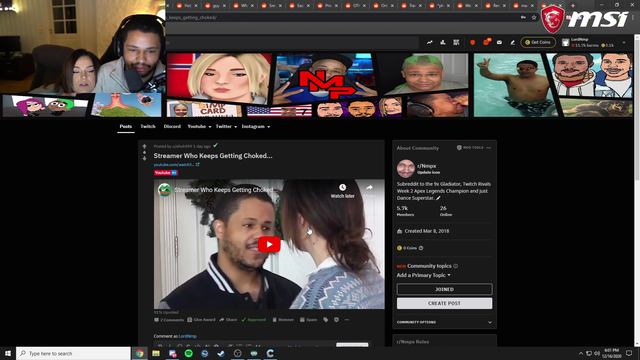Expand the Twitter dropdown menu
The height and width of the screenshot is (360, 640).
point(226,127)
